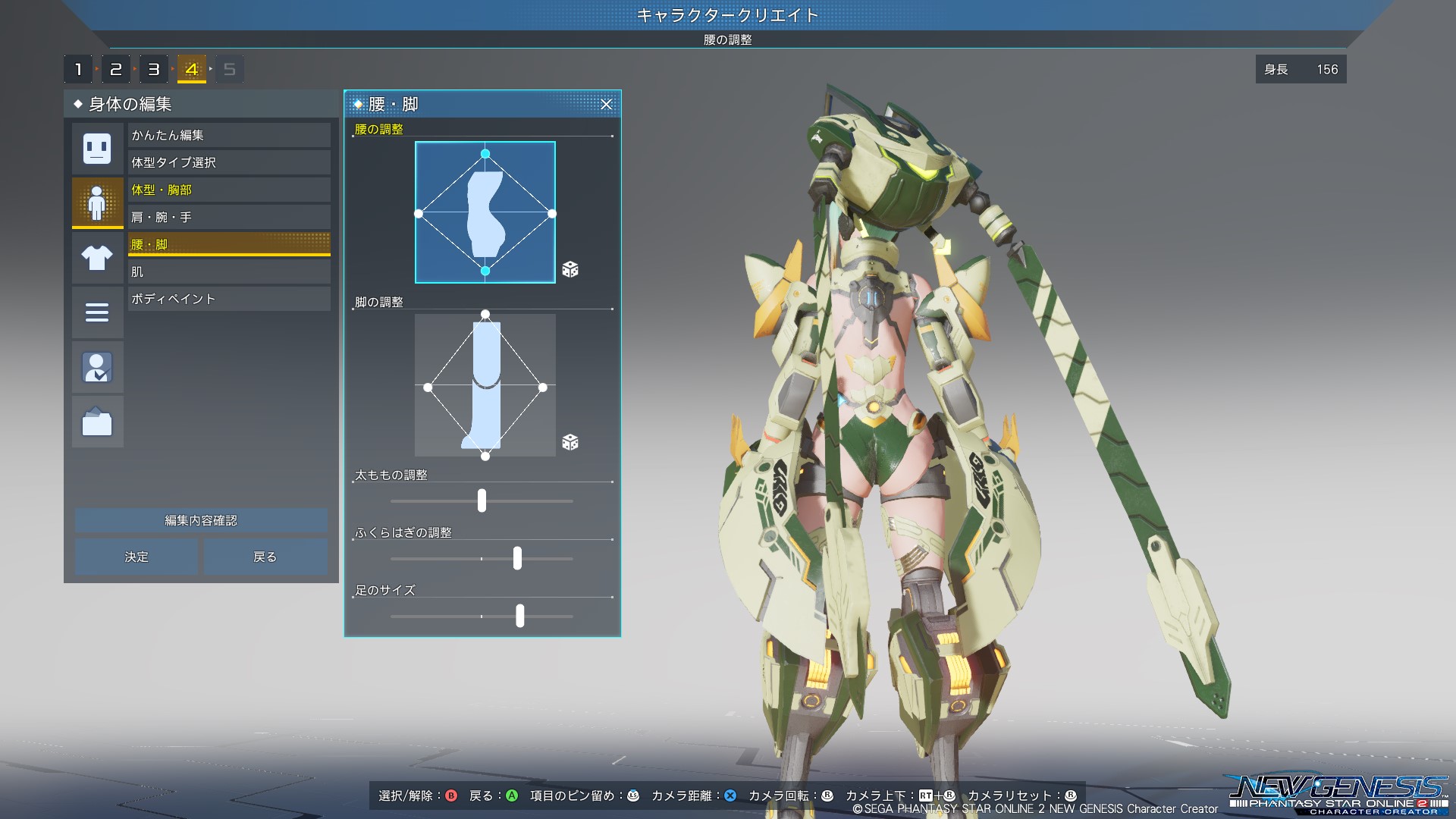Randomize waist adjustment with dice icon
Image resolution: width=1456 pixels, height=819 pixels.
pos(570,269)
